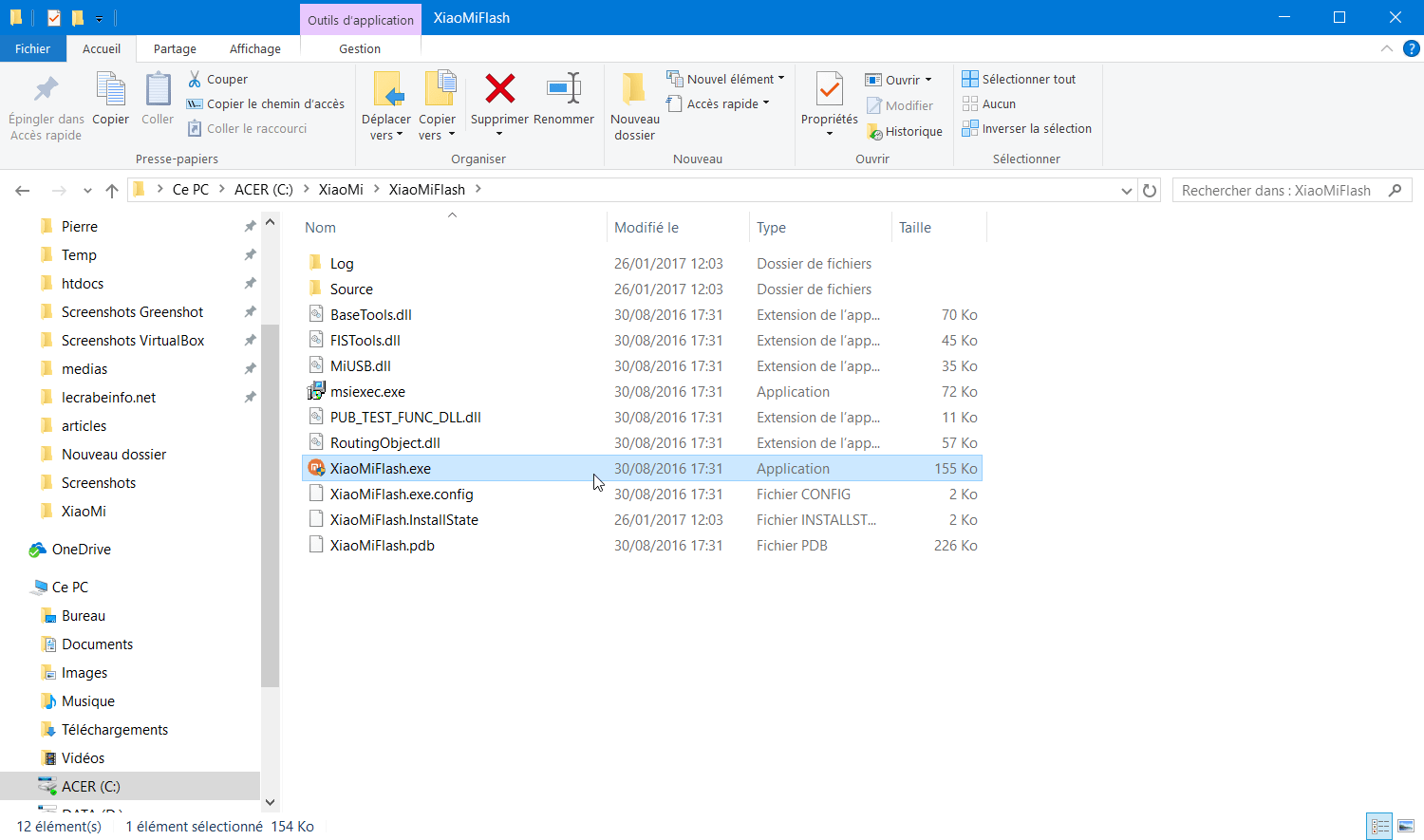Click Inverser la sélection

click(1026, 128)
